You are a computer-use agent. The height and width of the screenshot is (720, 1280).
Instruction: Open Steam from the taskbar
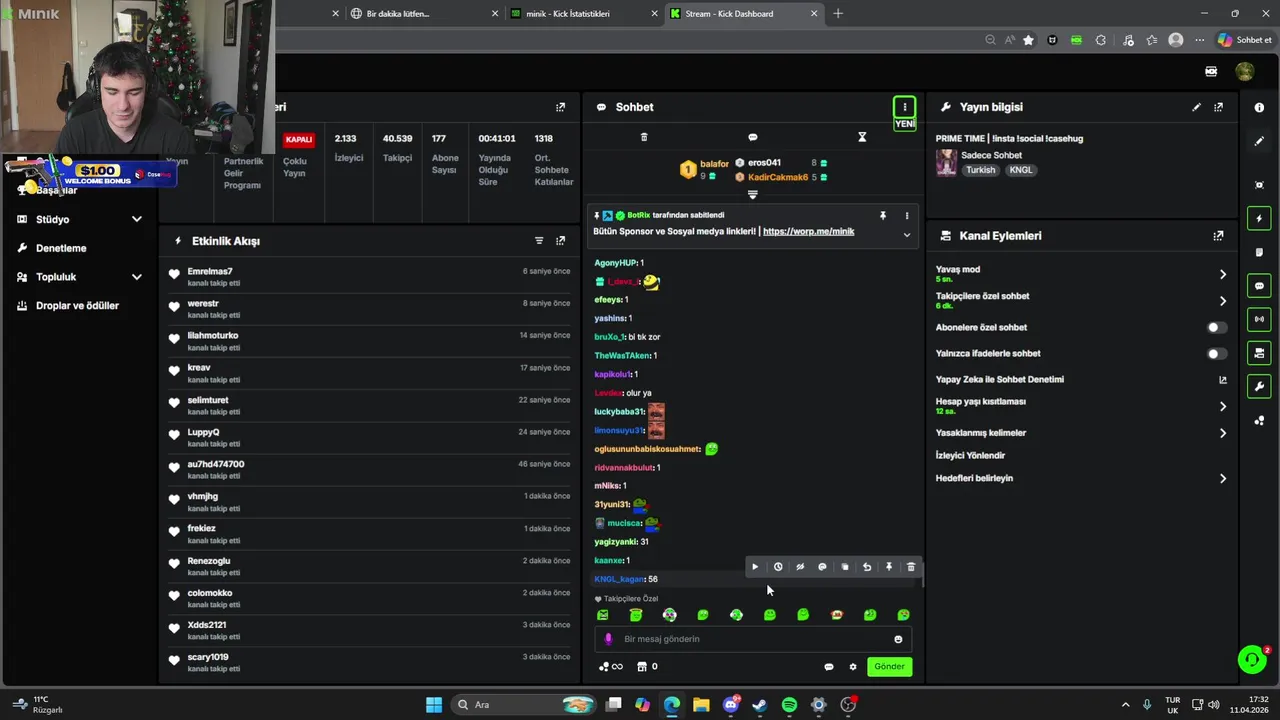(760, 705)
